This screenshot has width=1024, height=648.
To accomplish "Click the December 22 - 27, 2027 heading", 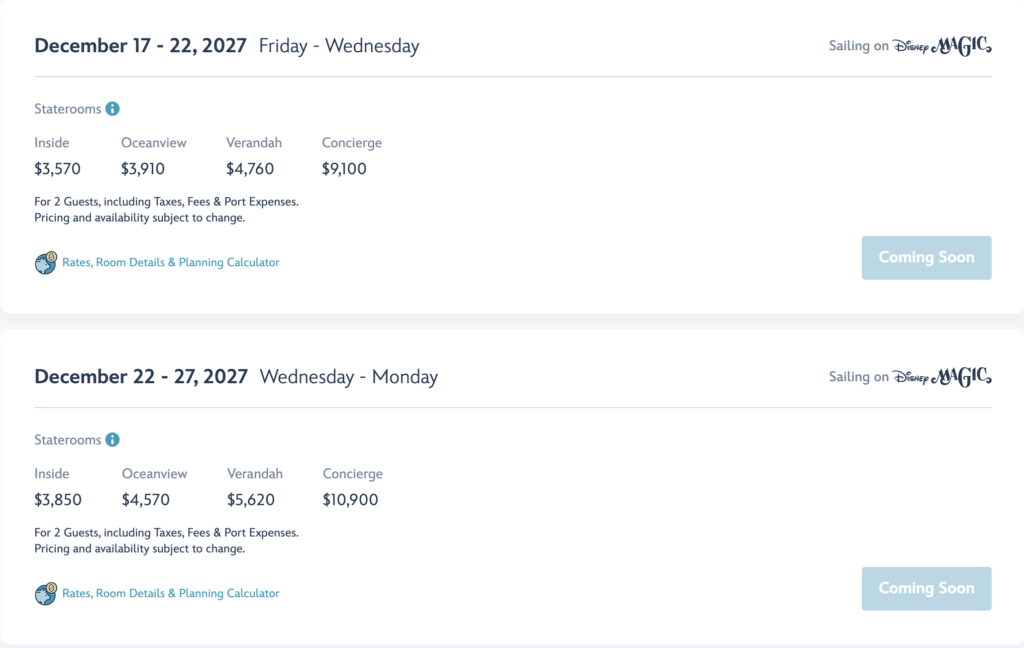I will pos(141,377).
